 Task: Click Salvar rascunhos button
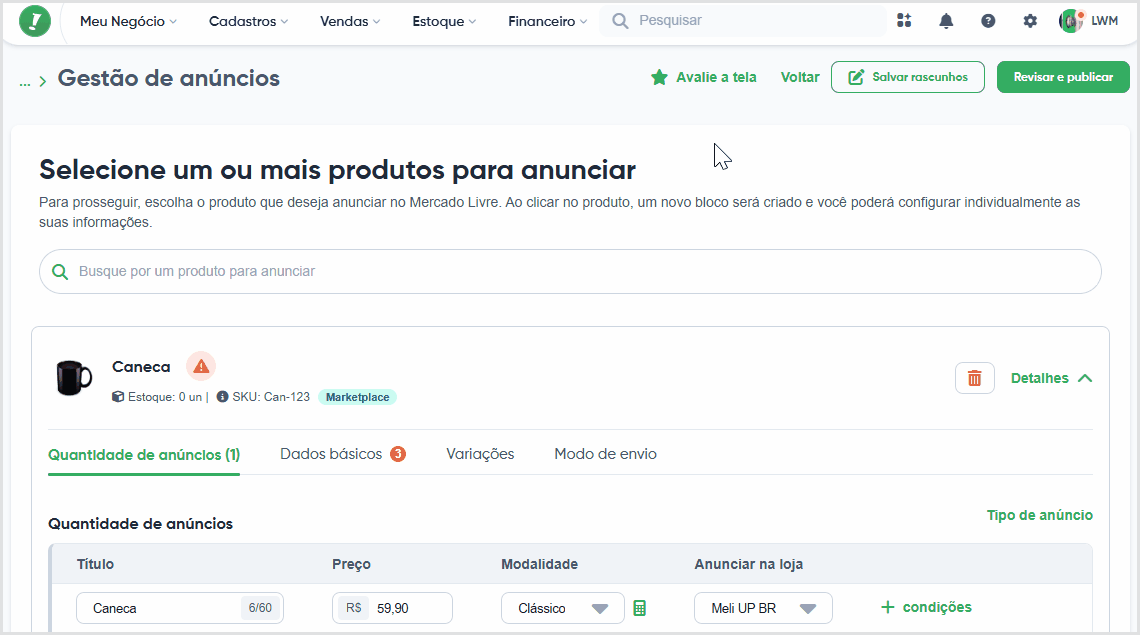tap(908, 77)
